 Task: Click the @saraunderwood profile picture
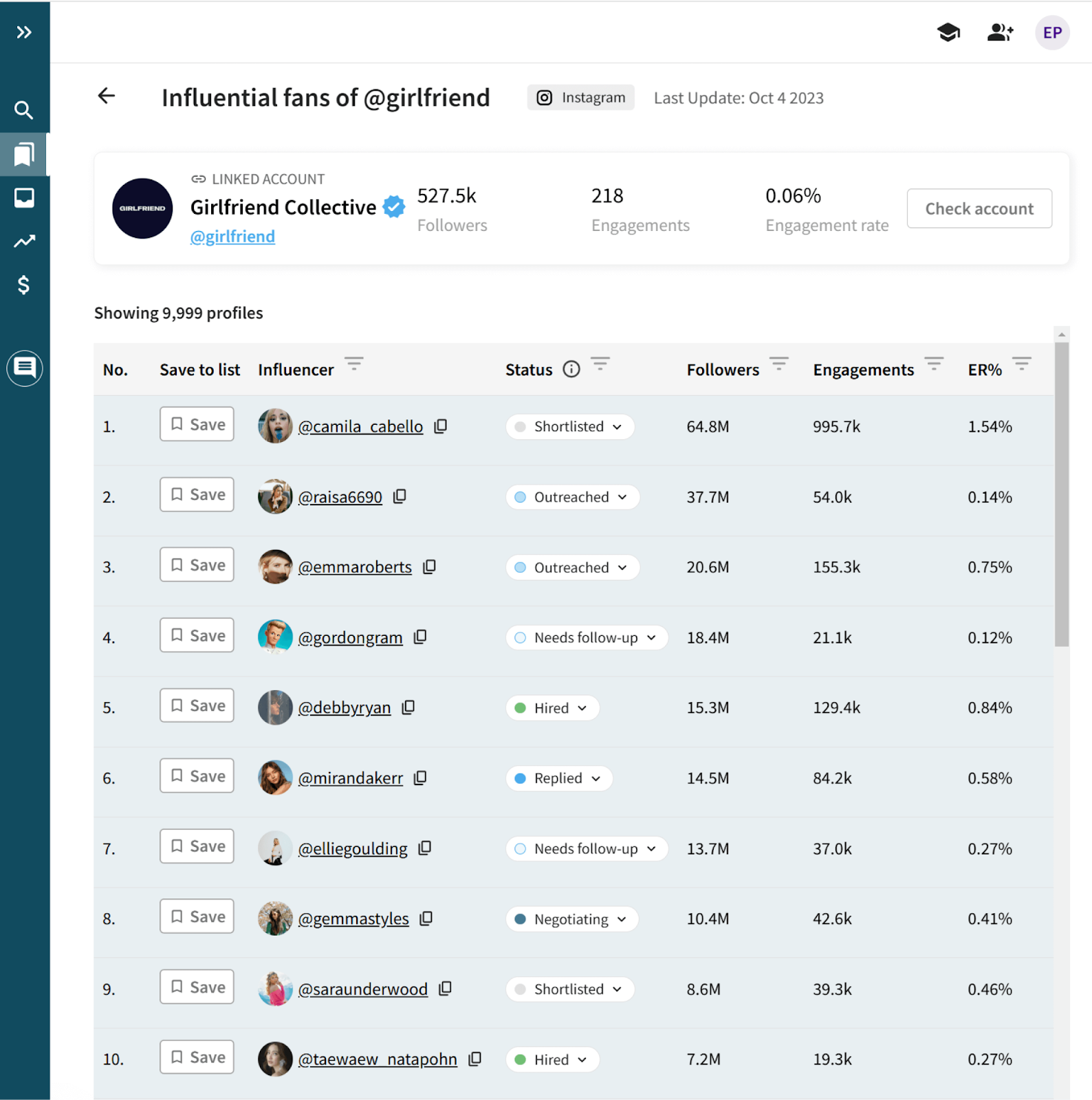pos(275,989)
